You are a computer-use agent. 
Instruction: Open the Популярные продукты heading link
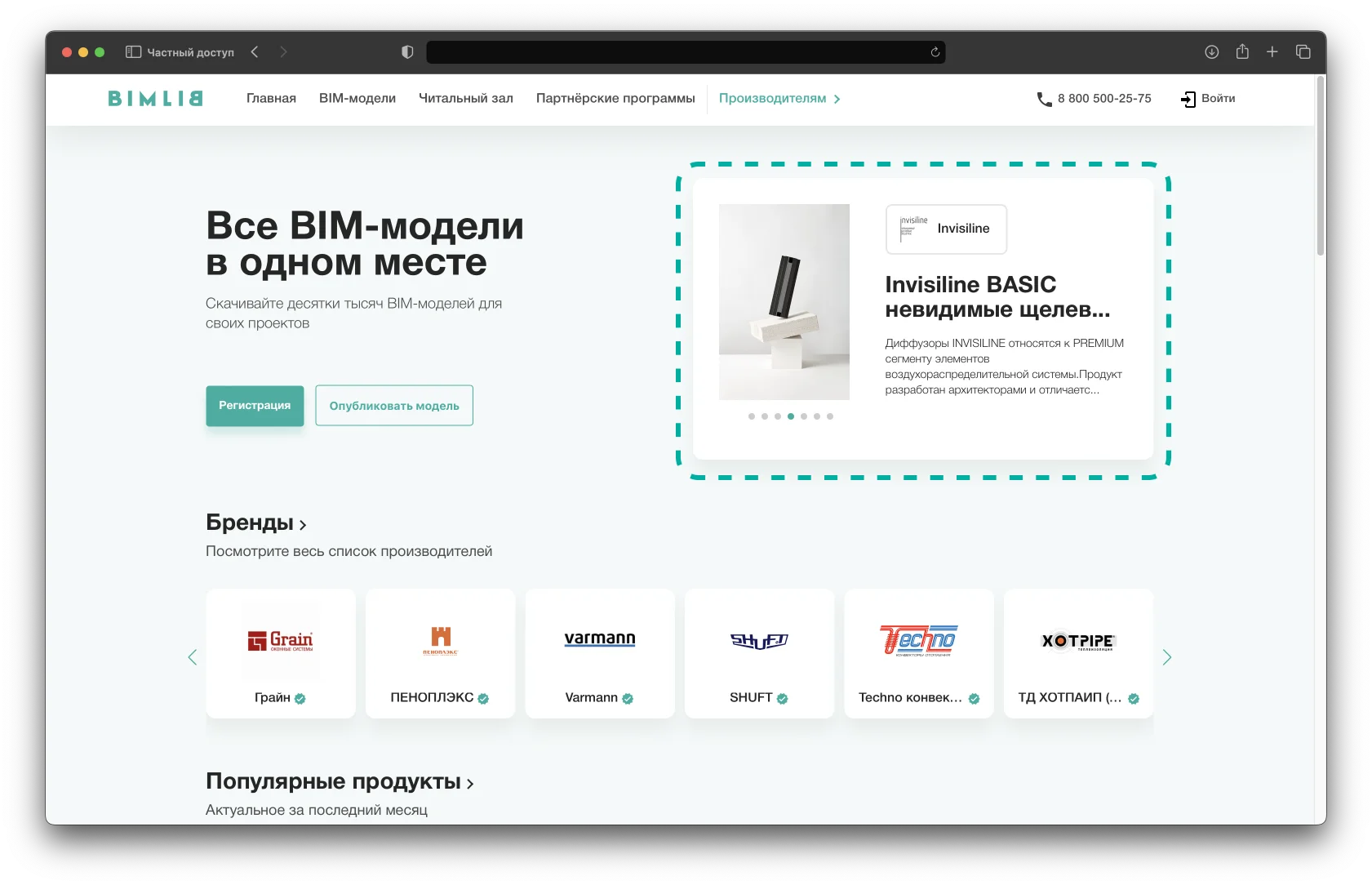point(333,781)
